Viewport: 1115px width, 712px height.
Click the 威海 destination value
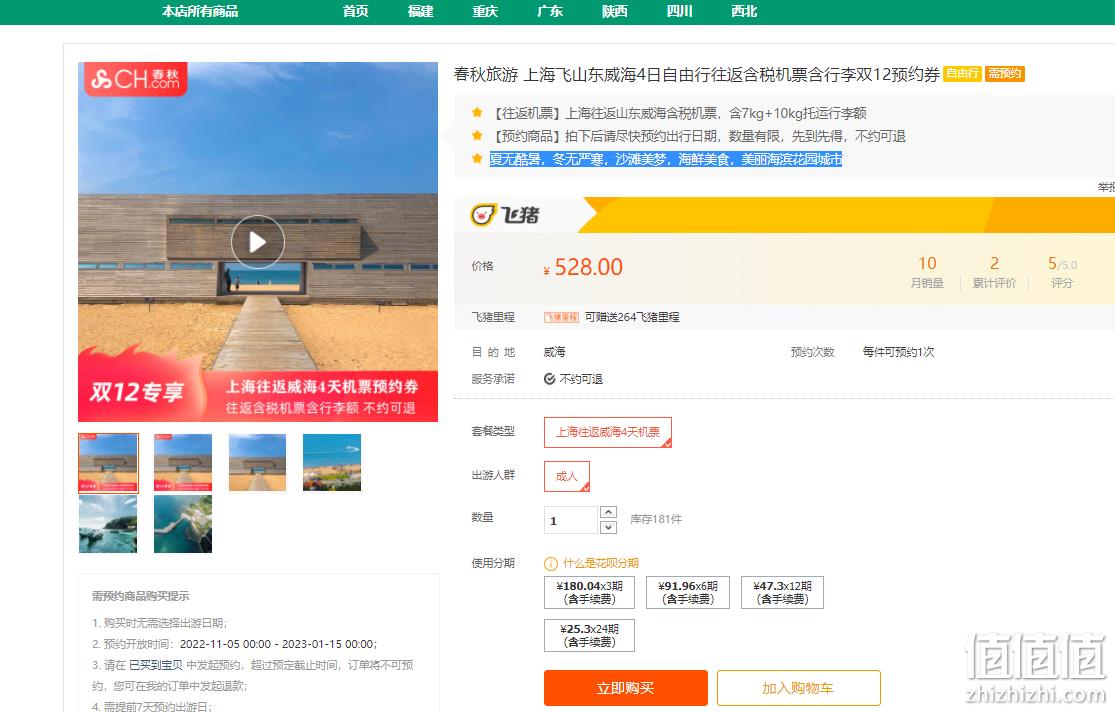pos(555,352)
